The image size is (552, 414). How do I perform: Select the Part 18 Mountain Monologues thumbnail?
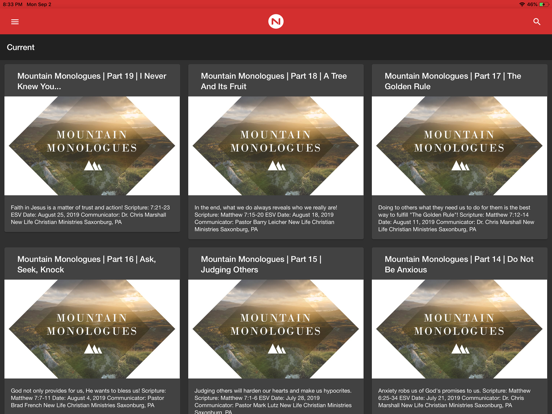tap(276, 146)
